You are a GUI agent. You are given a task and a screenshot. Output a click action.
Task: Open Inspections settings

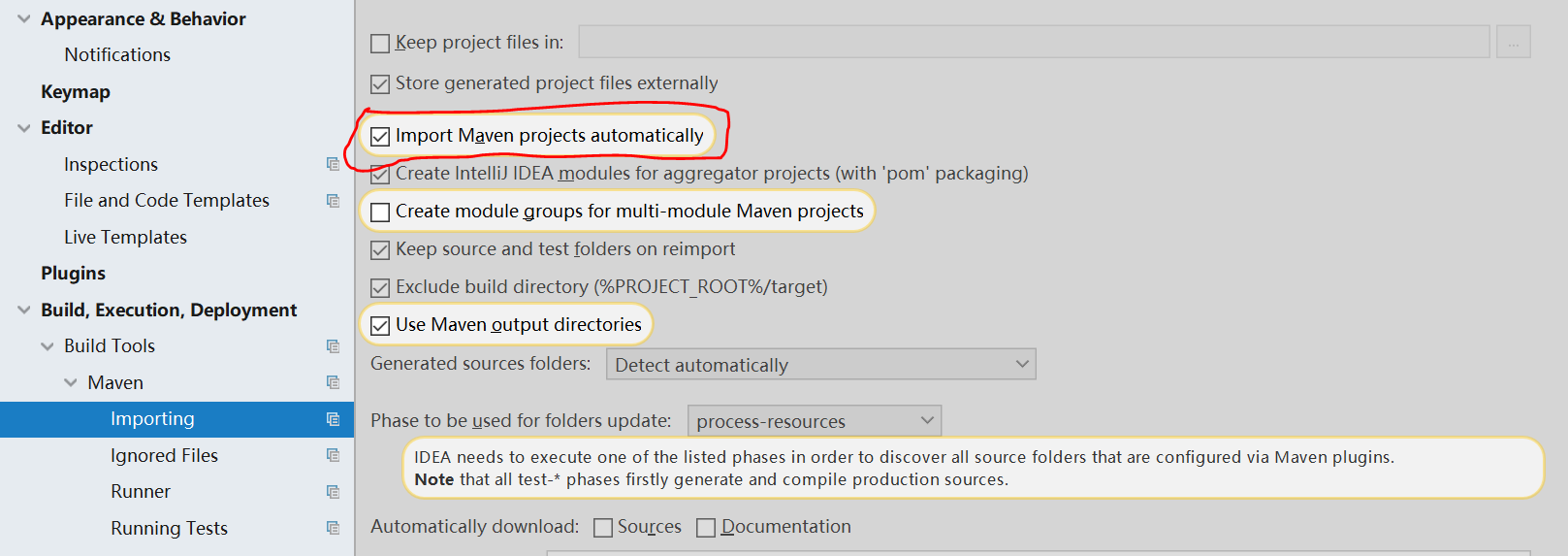(x=111, y=165)
